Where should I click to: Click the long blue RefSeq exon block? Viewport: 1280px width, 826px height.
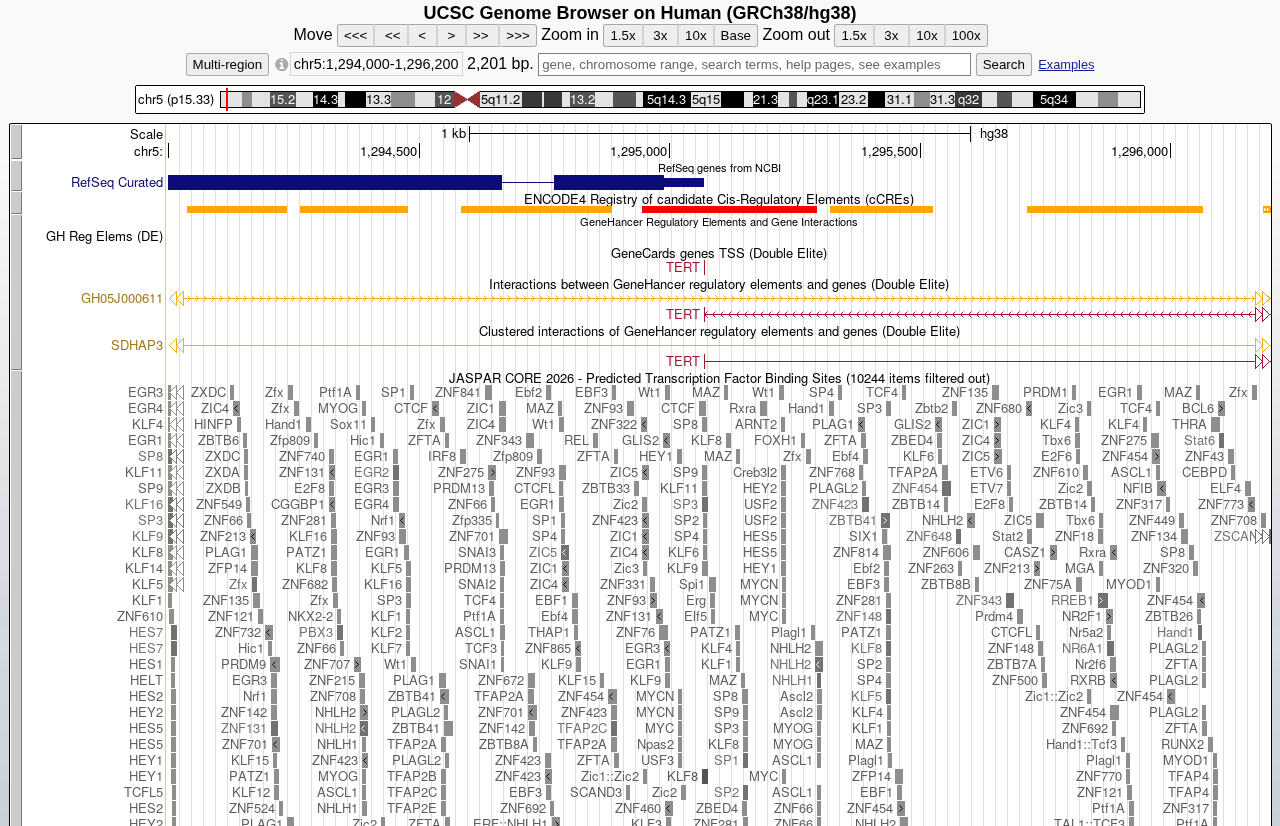coord(335,182)
